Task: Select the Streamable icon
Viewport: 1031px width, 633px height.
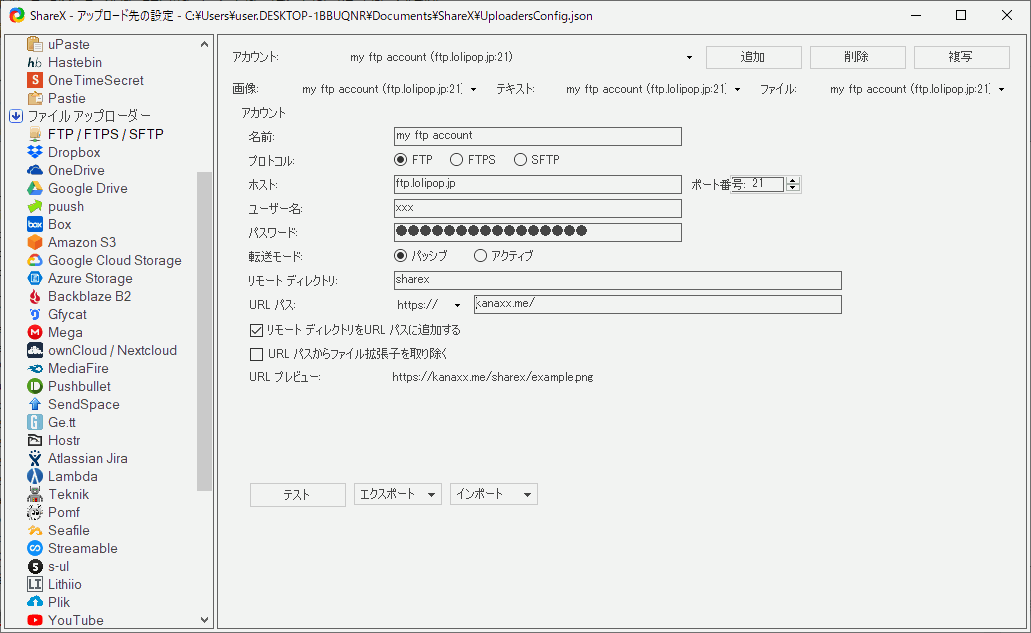Action: 35,548
